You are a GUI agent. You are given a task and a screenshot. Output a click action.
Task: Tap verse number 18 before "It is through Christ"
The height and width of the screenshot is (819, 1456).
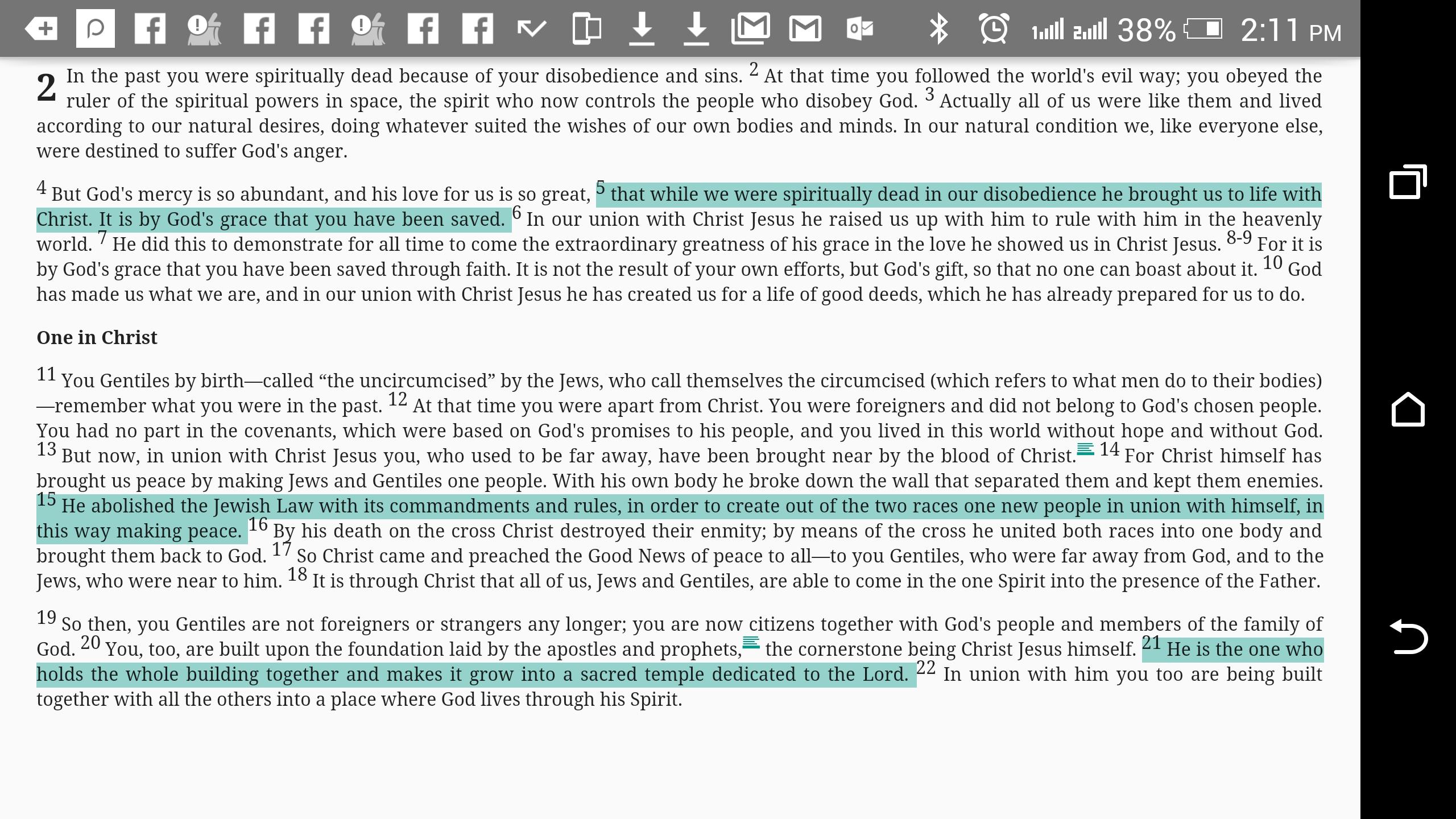point(297,574)
